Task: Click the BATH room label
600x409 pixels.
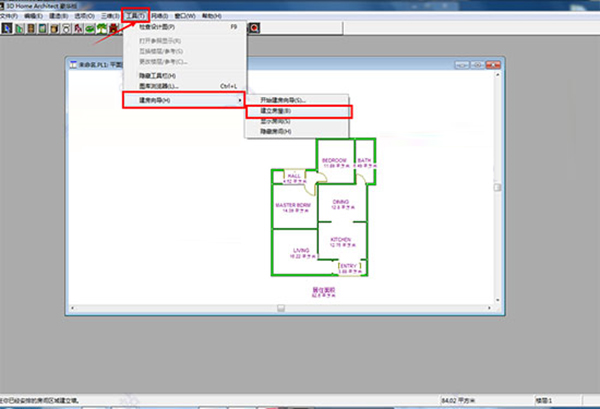Action: 364,160
